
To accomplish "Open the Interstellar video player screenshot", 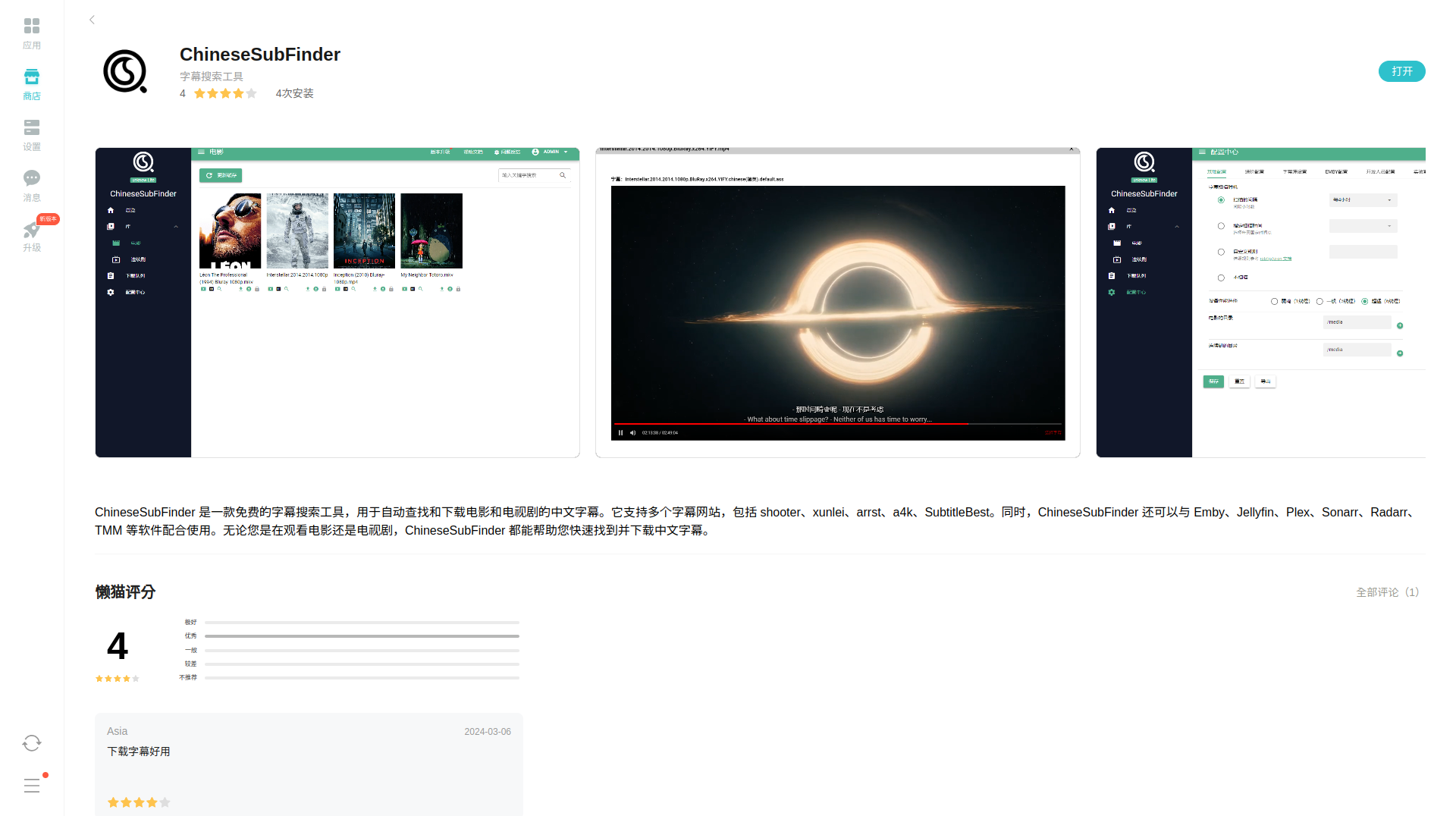I will tap(838, 303).
